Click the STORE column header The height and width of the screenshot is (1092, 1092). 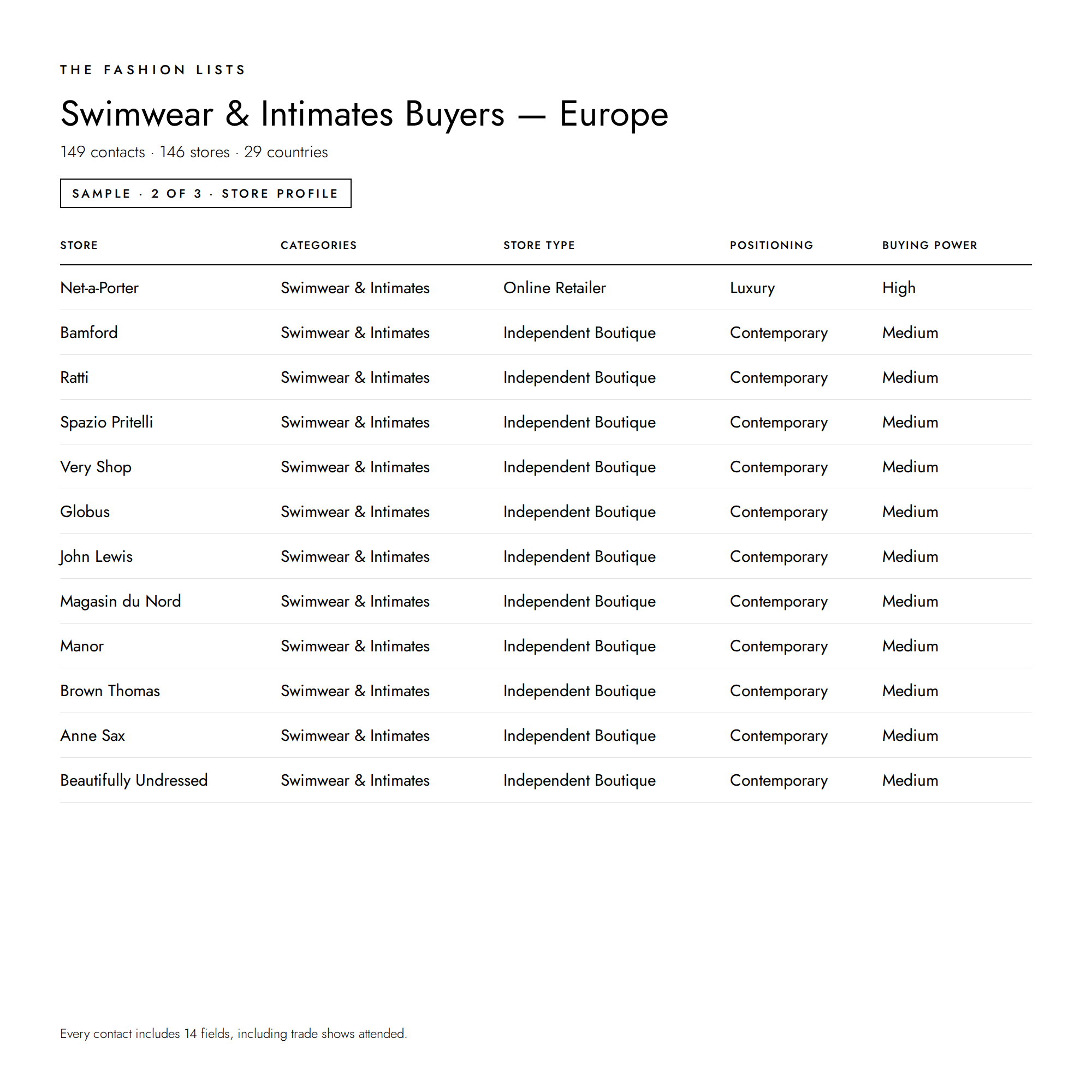click(79, 245)
